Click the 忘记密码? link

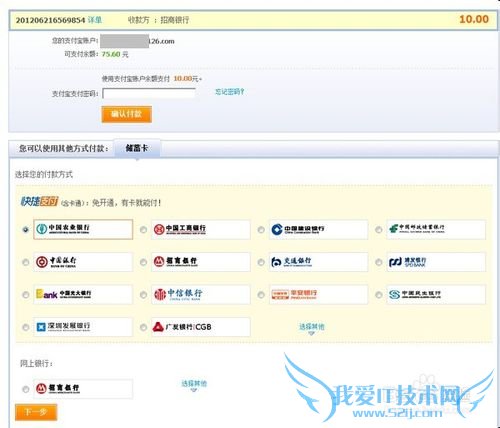tap(229, 92)
